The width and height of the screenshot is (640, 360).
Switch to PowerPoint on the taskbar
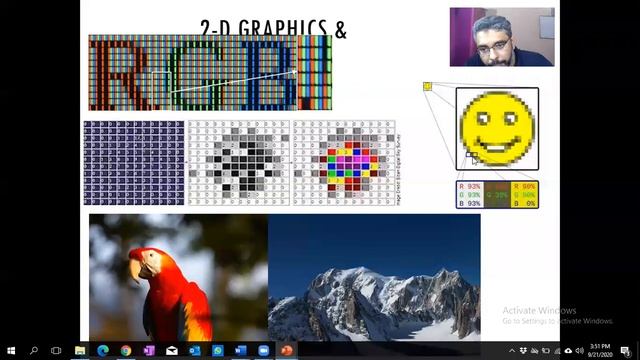[x=287, y=351]
